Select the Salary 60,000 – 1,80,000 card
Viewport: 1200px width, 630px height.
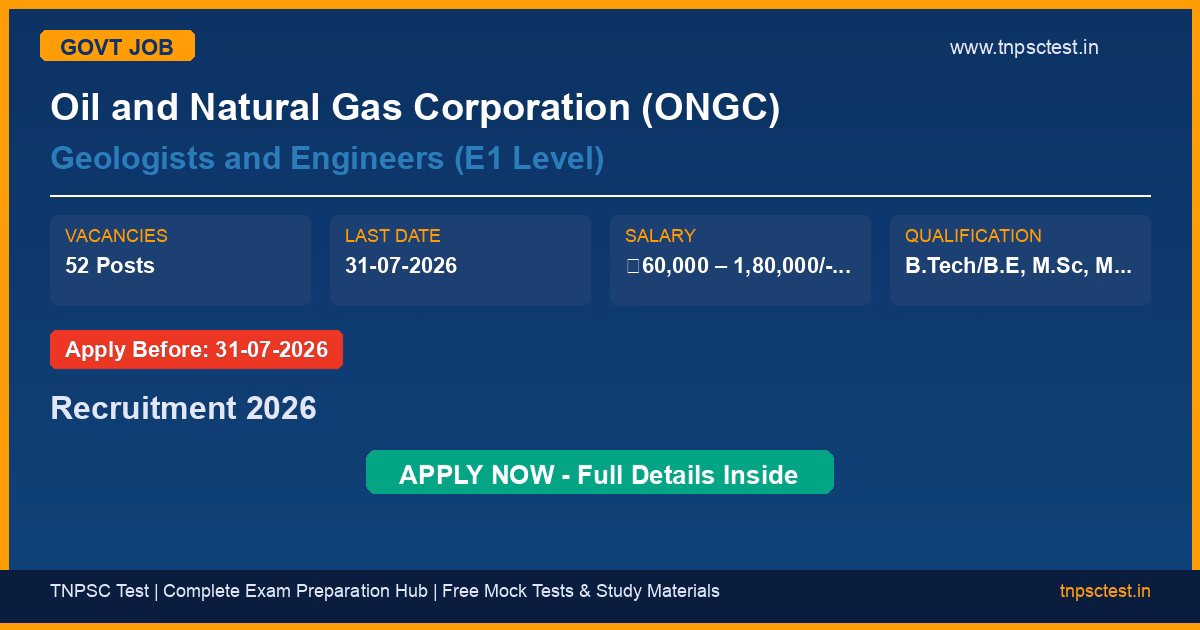coord(740,260)
